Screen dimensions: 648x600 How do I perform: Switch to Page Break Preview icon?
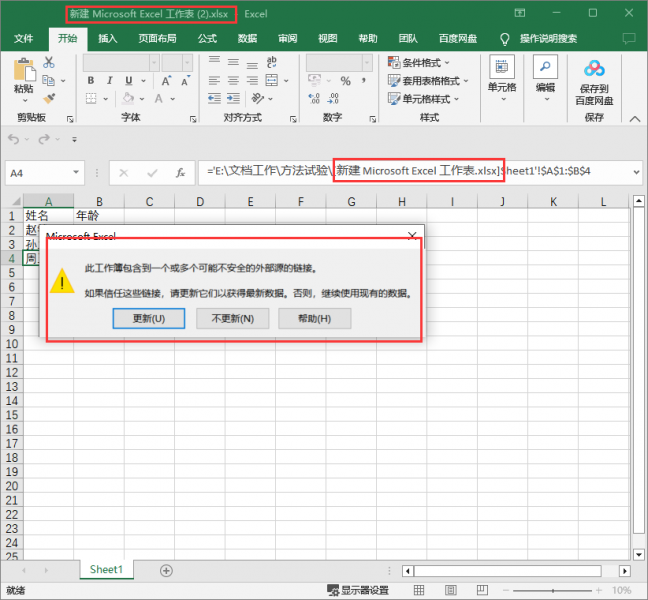(x=482, y=590)
